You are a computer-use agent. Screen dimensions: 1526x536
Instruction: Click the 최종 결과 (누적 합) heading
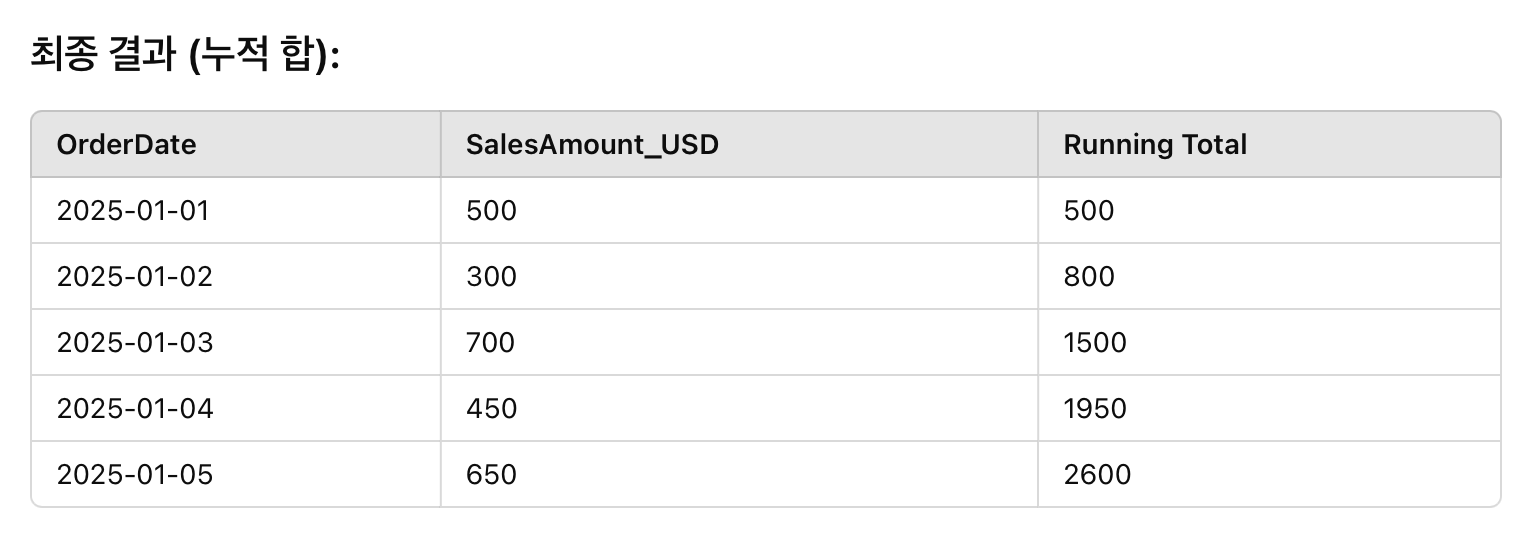pyautogui.click(x=186, y=55)
